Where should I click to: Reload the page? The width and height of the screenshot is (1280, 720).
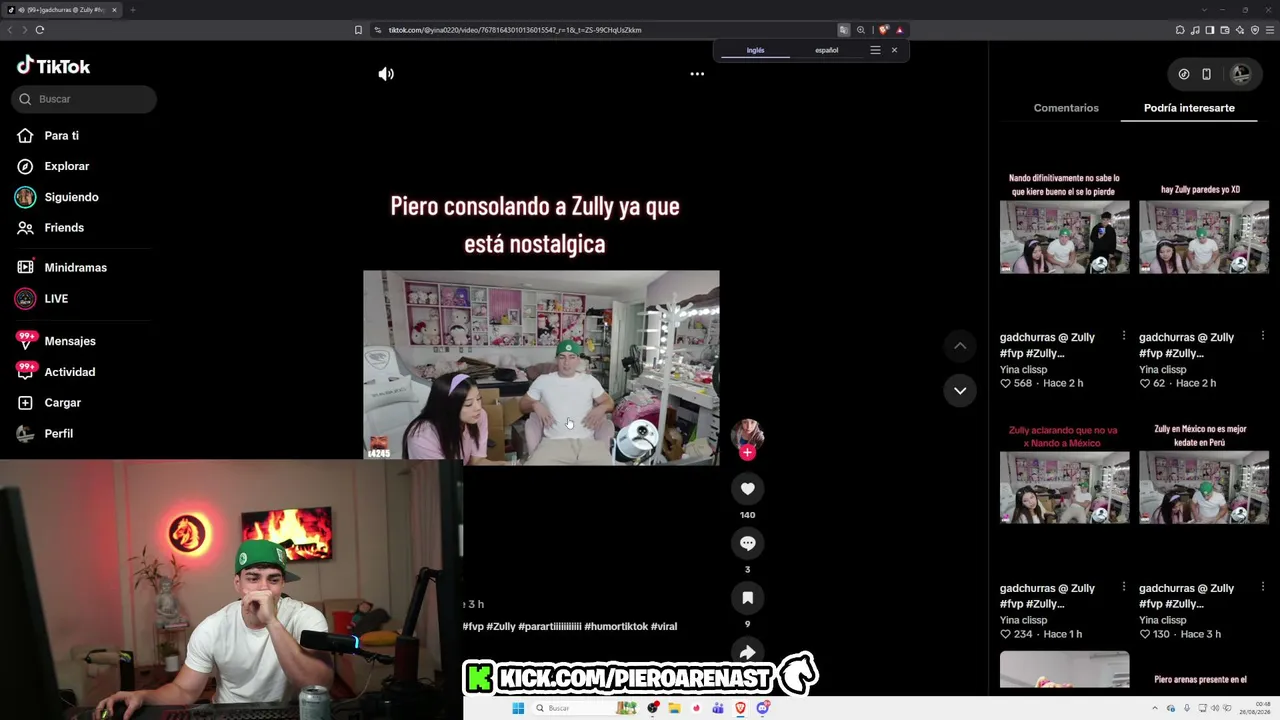40,30
